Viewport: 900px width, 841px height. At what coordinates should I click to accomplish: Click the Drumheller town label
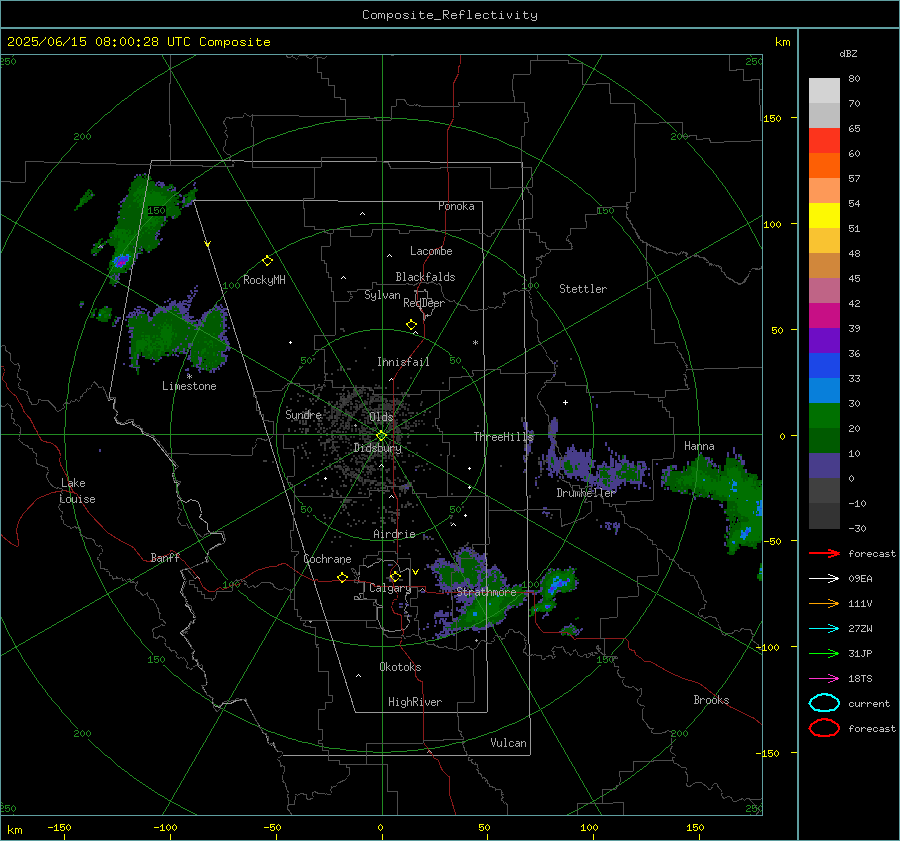[586, 493]
